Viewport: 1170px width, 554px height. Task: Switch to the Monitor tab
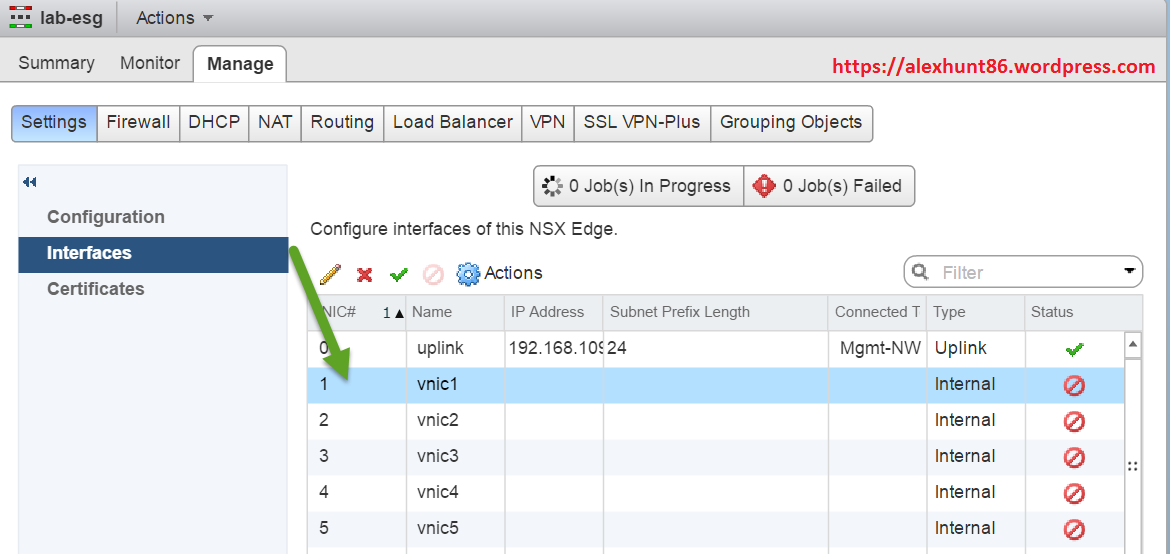click(x=149, y=63)
